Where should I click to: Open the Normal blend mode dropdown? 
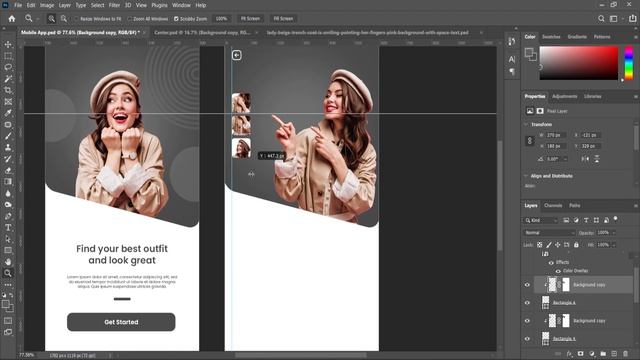coord(549,233)
